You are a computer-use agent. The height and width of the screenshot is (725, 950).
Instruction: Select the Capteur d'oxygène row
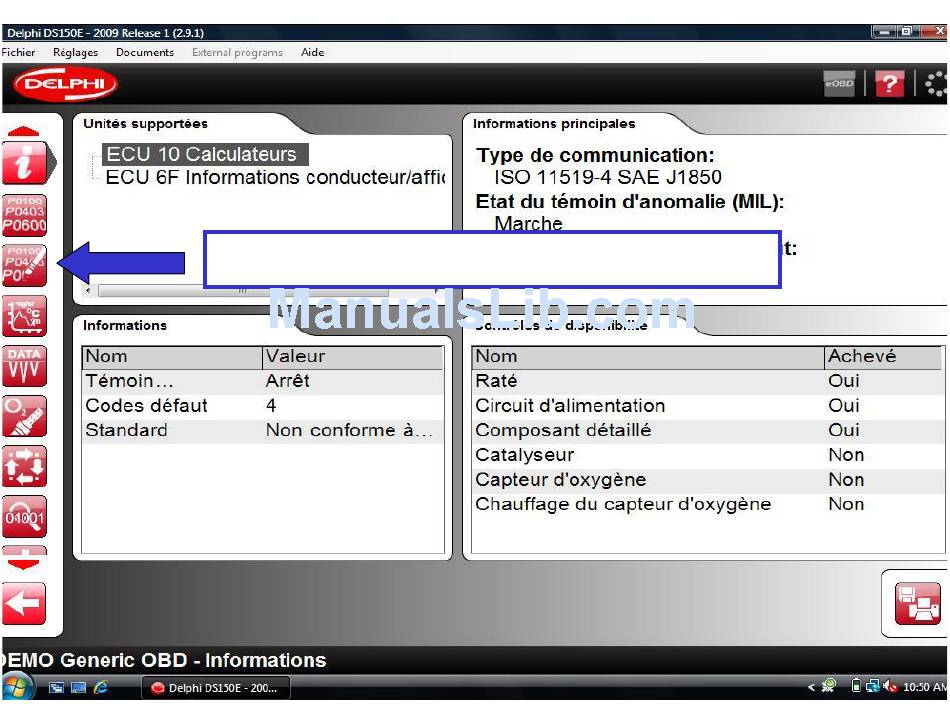708,480
